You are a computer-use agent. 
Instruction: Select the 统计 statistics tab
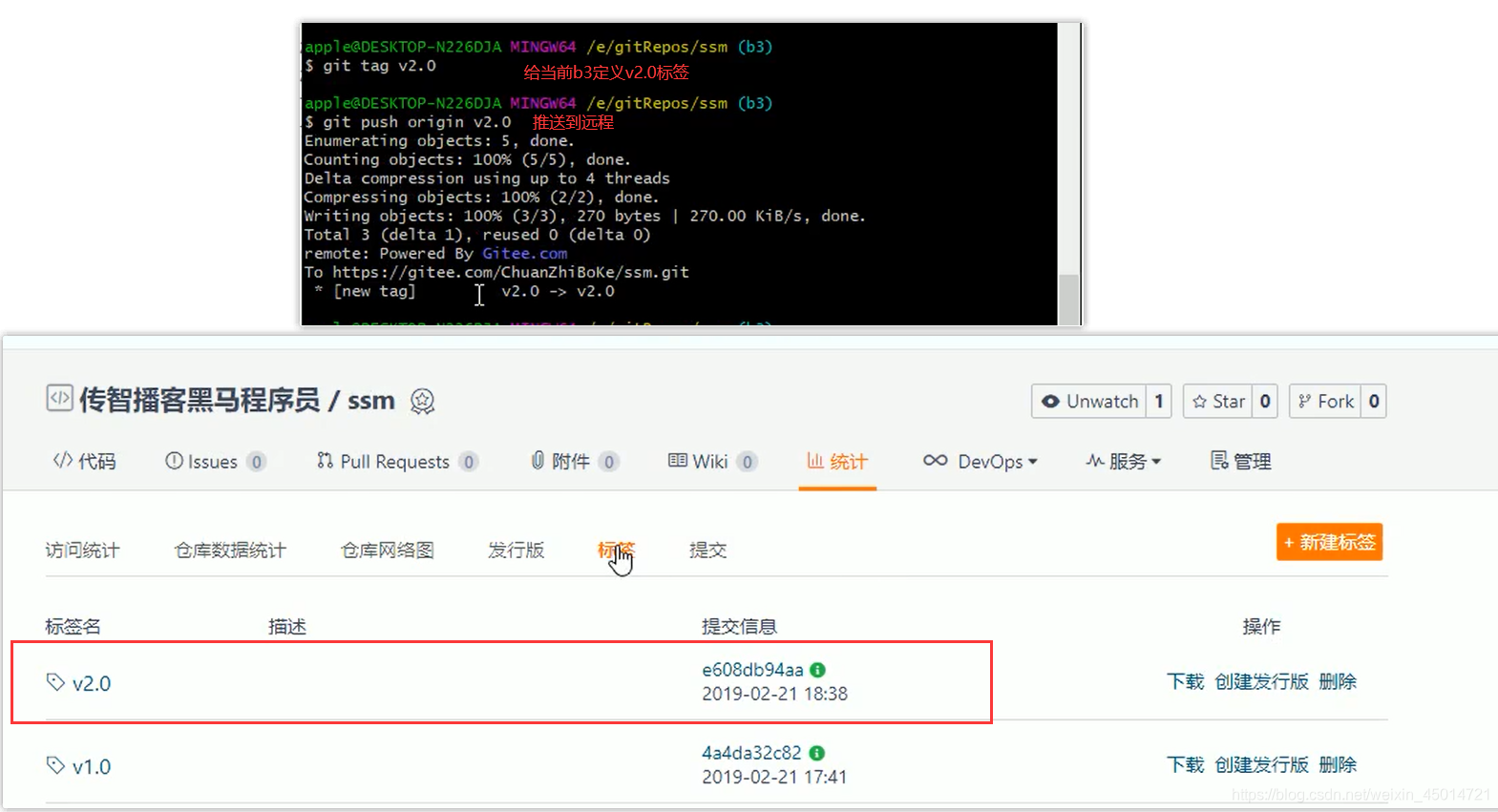pyautogui.click(x=837, y=462)
